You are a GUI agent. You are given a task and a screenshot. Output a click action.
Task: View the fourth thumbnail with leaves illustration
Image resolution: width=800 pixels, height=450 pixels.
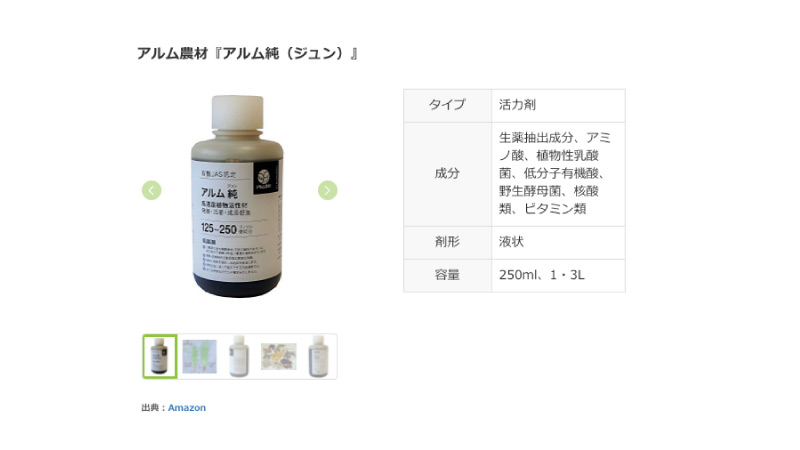pyautogui.click(x=279, y=356)
